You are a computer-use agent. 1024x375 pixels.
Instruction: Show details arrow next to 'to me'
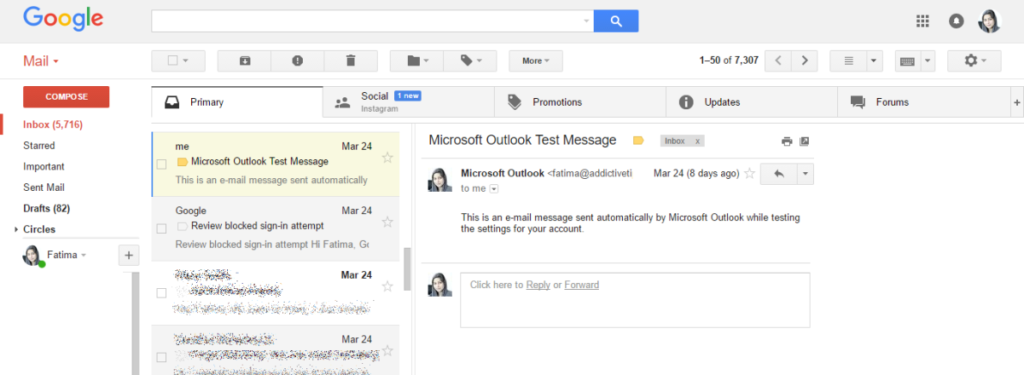point(494,189)
